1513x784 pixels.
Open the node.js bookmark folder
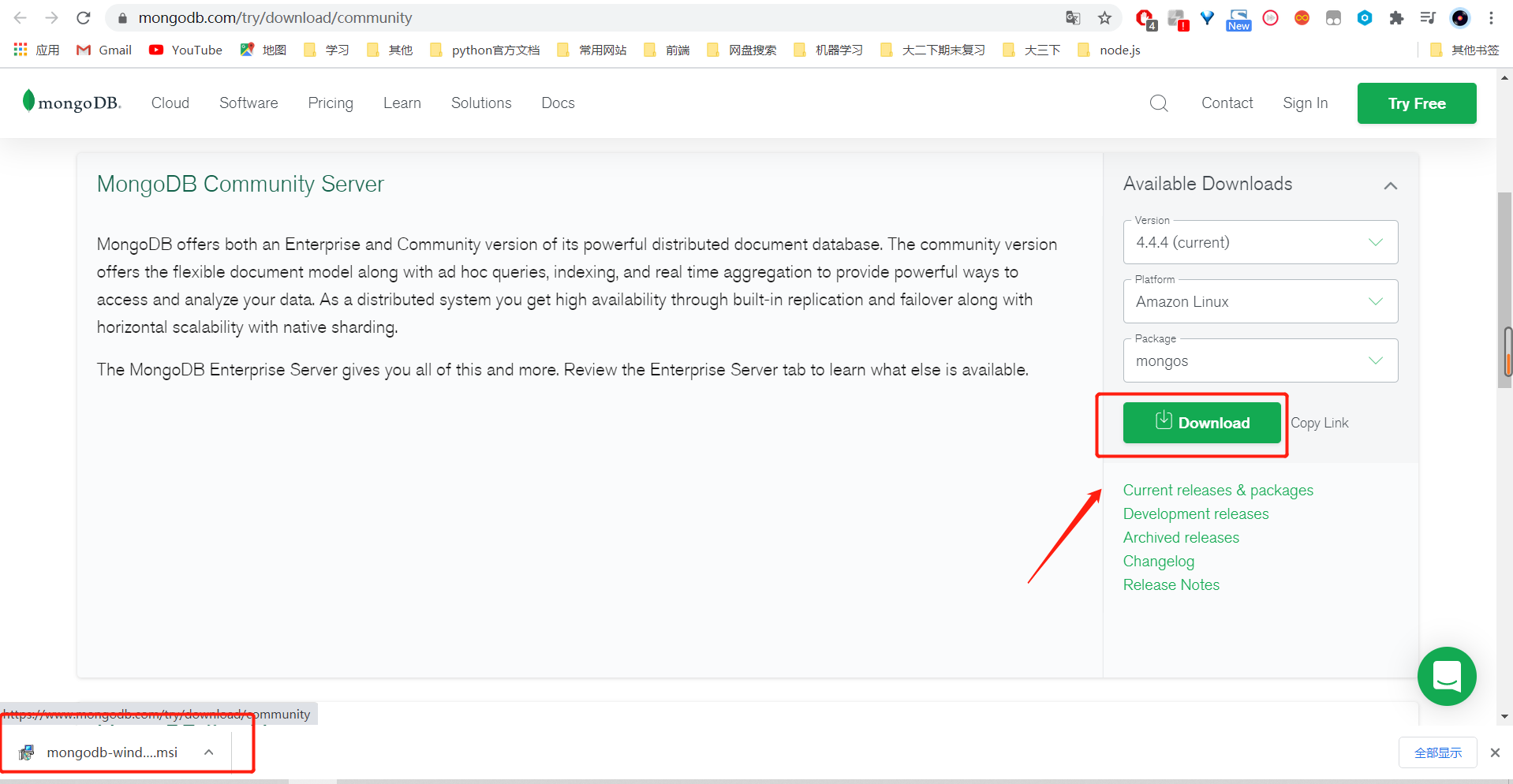point(1109,50)
